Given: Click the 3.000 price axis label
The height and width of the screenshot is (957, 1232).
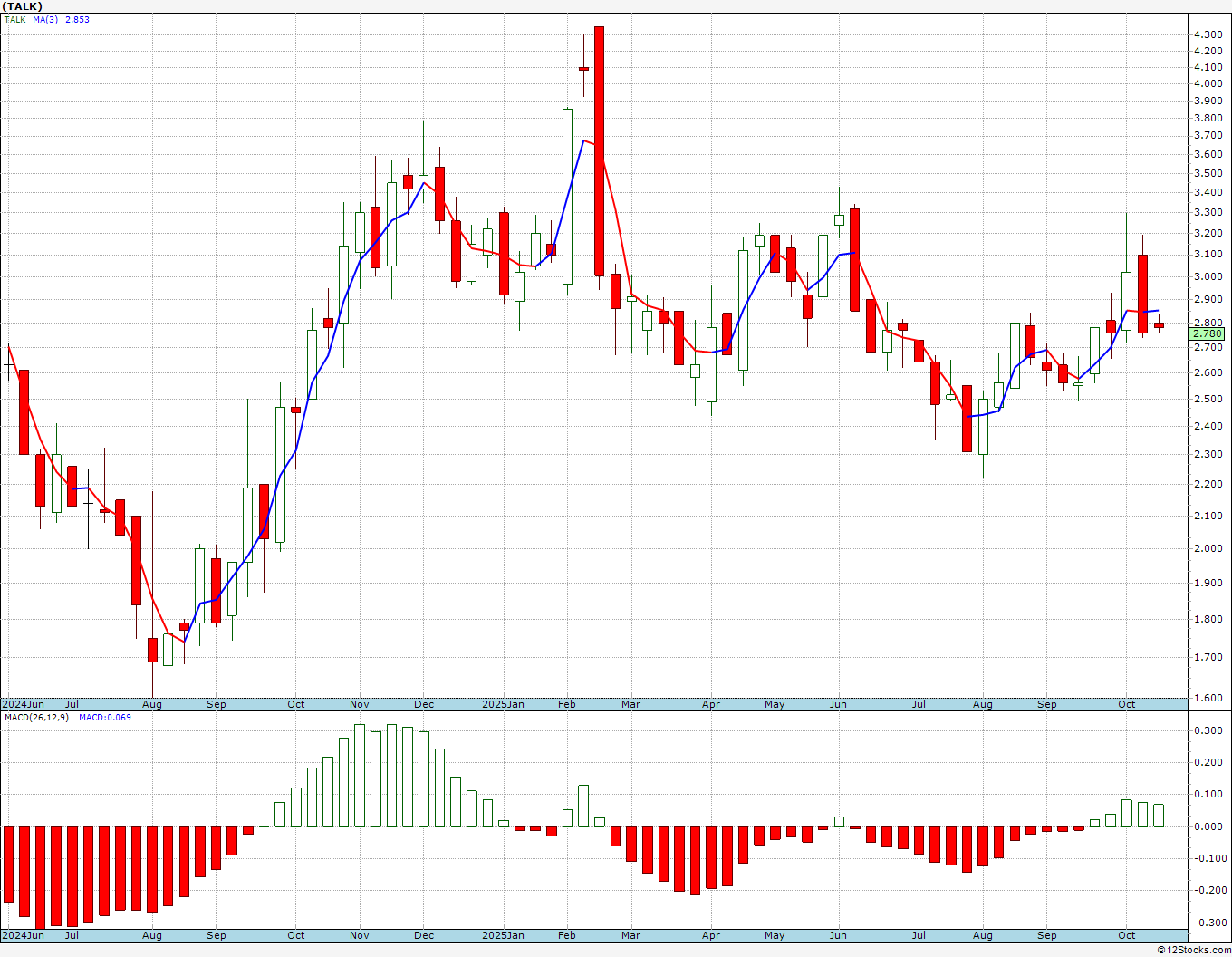Looking at the screenshot, I should point(1208,276).
